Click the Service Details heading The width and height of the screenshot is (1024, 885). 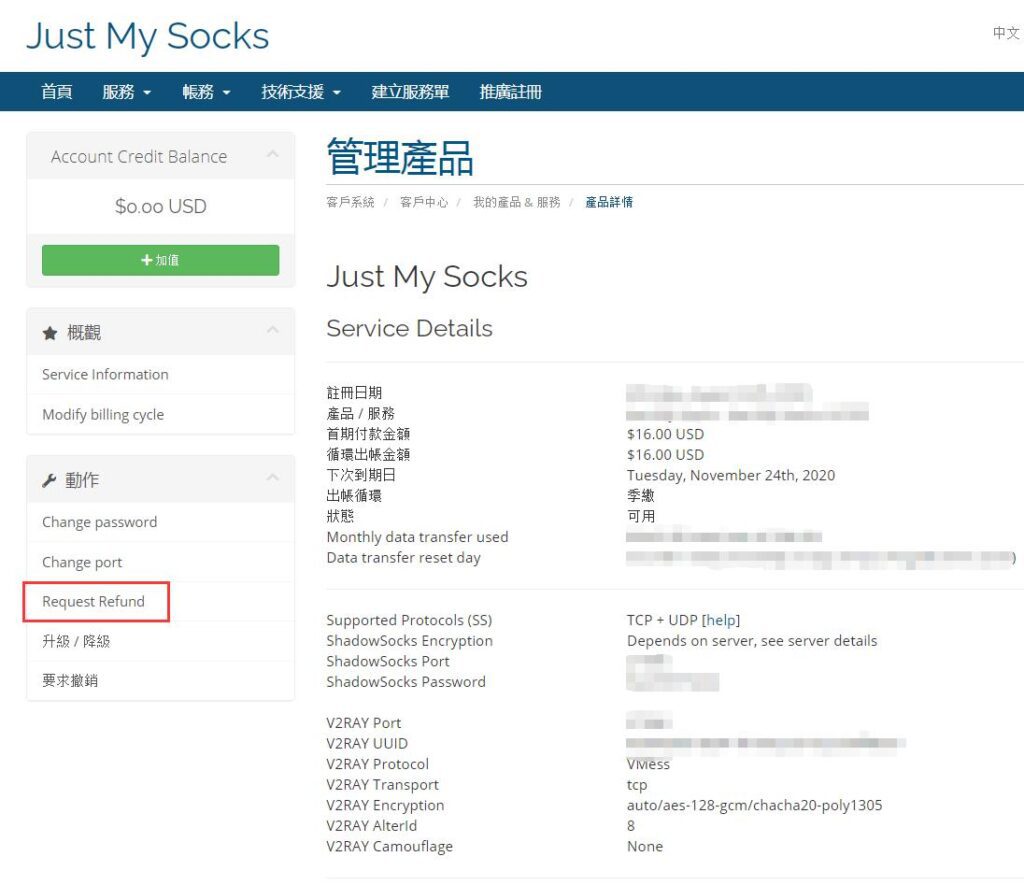click(409, 328)
